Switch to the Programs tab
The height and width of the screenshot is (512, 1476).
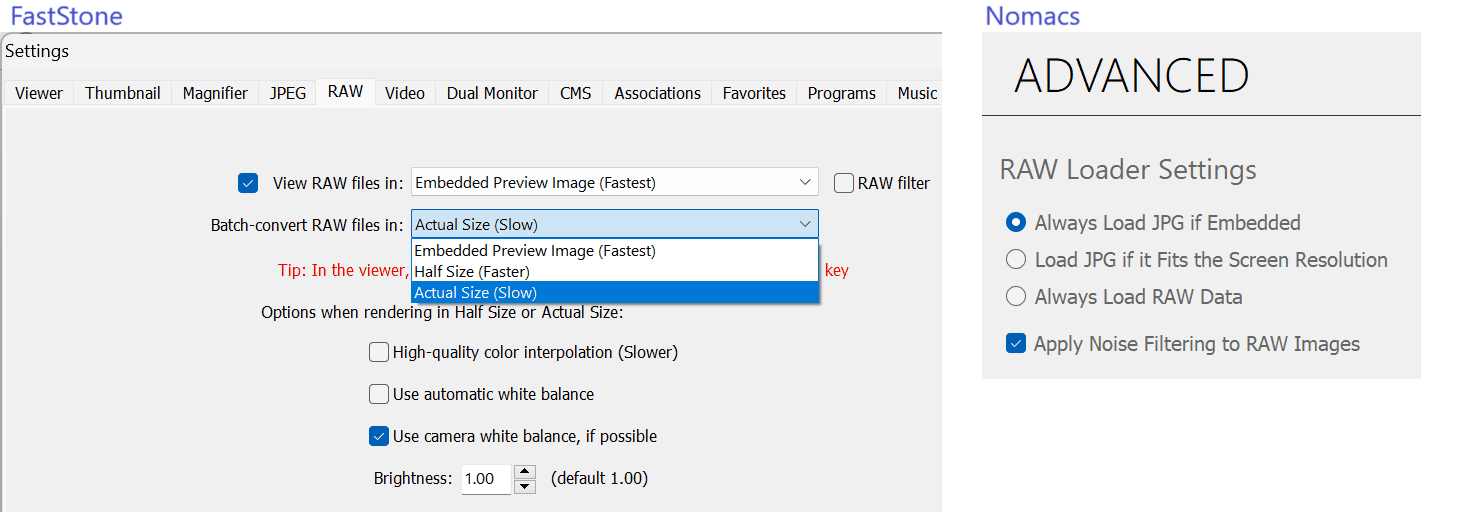coord(842,93)
